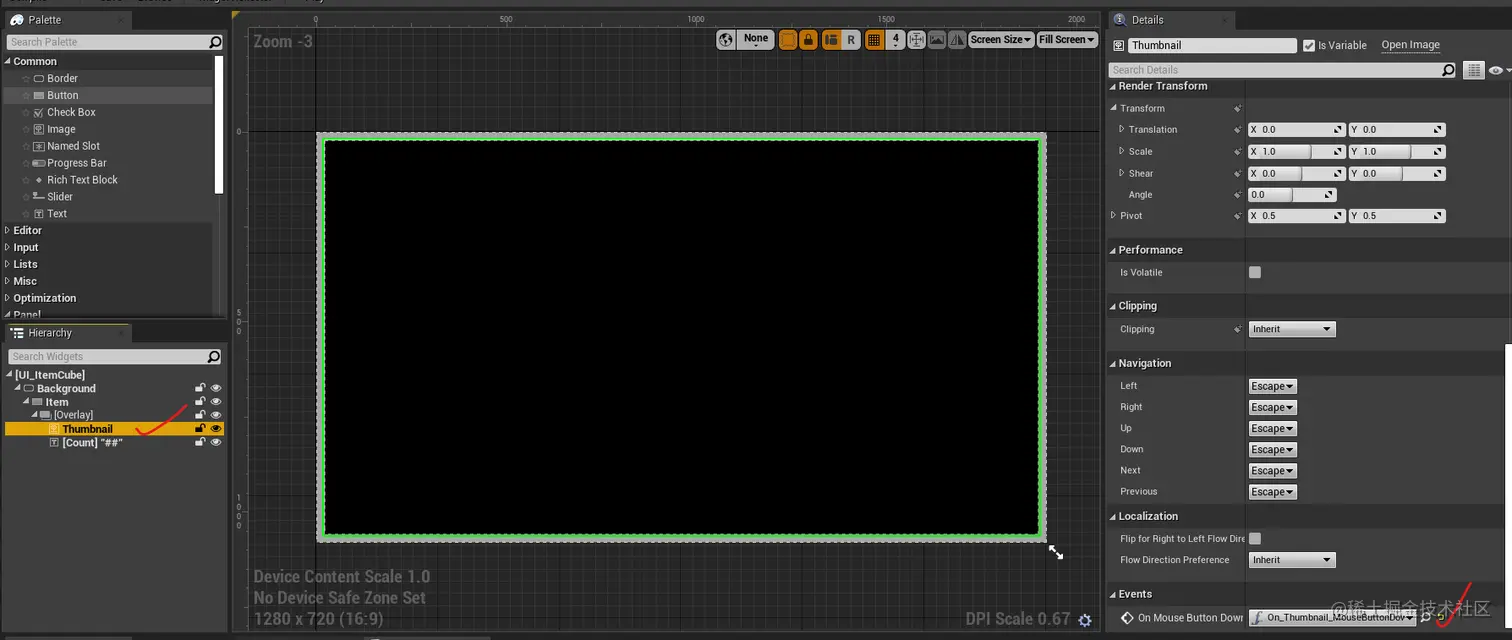Click the magnifier in Search Details
The image size is (1512, 640).
coord(1448,70)
